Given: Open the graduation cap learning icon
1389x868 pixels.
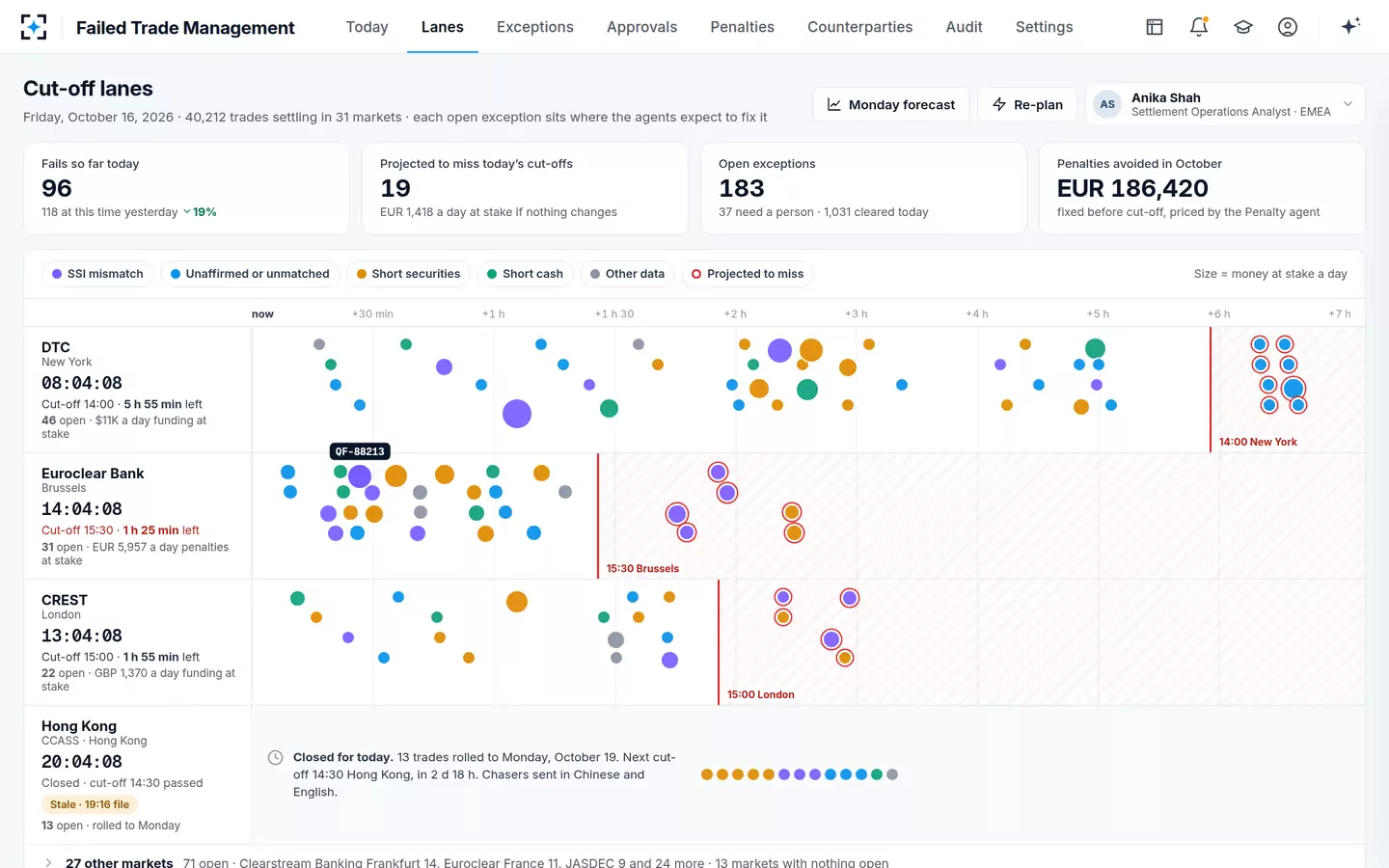Looking at the screenshot, I should 1243,27.
